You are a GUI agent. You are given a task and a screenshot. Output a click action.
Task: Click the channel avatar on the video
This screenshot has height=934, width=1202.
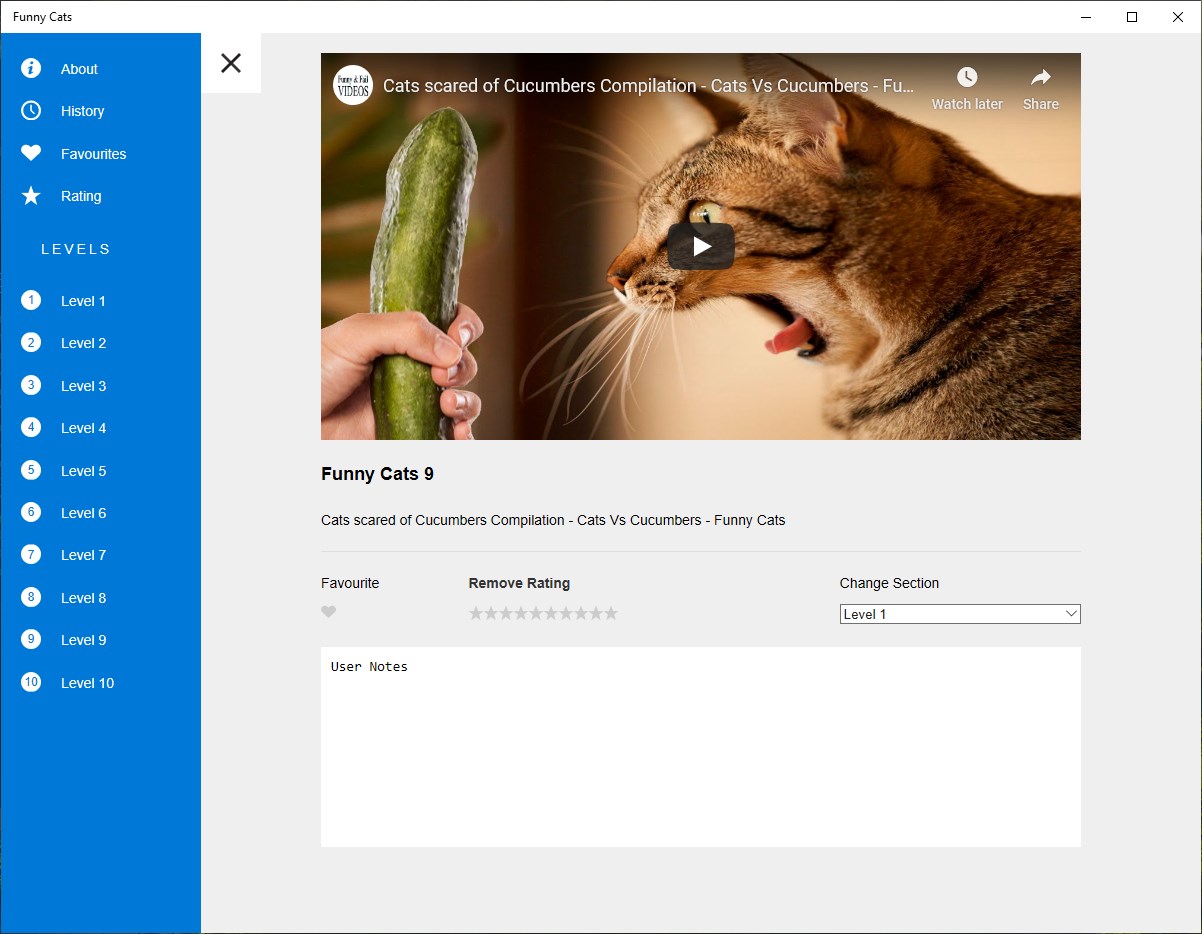pyautogui.click(x=352, y=85)
